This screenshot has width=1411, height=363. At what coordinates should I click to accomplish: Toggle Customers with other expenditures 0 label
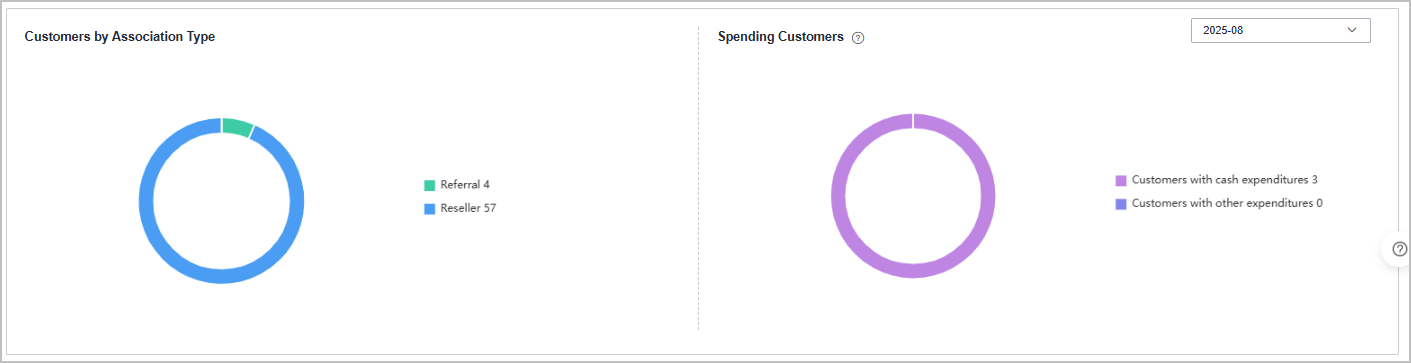pyautogui.click(x=1227, y=204)
